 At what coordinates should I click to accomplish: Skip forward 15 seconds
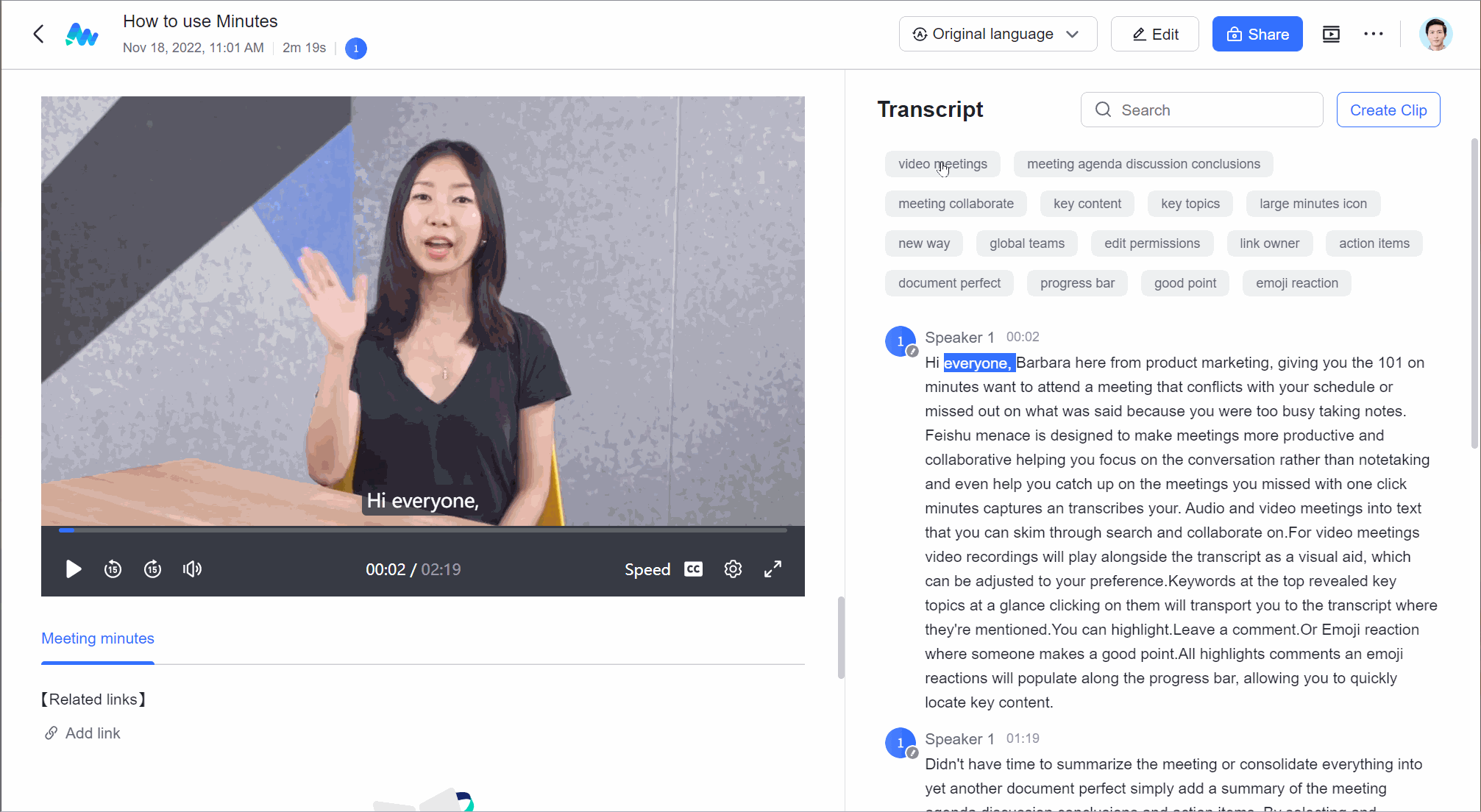pyautogui.click(x=152, y=569)
